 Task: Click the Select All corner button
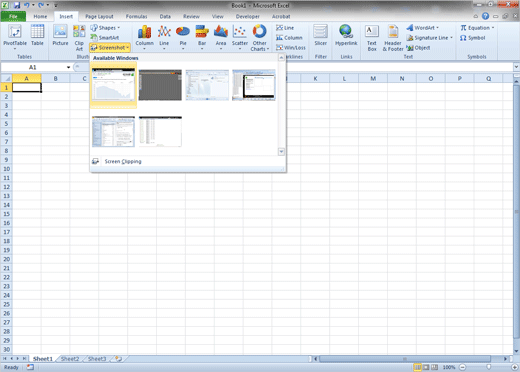pyautogui.click(x=6, y=79)
